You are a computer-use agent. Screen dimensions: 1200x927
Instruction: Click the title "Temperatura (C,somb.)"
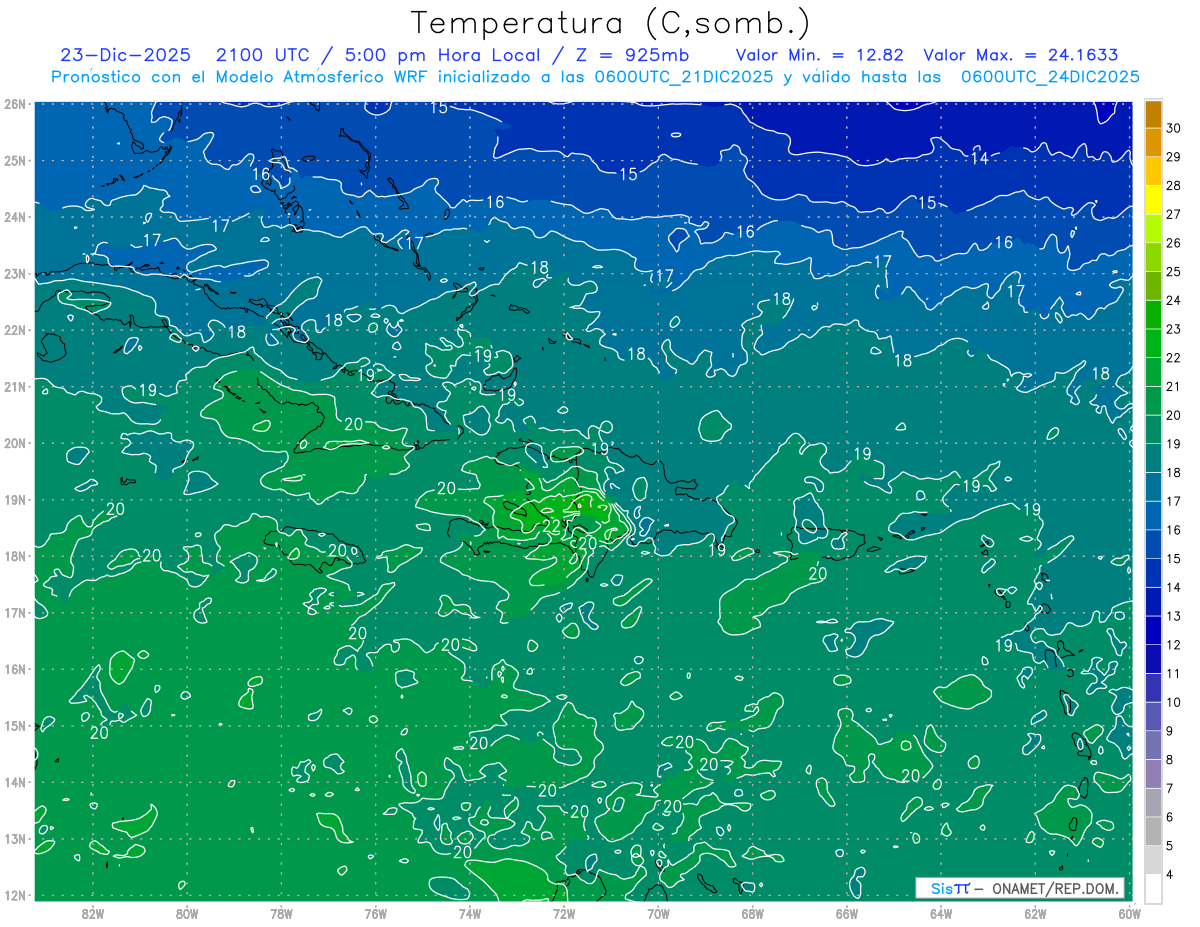[x=611, y=22]
